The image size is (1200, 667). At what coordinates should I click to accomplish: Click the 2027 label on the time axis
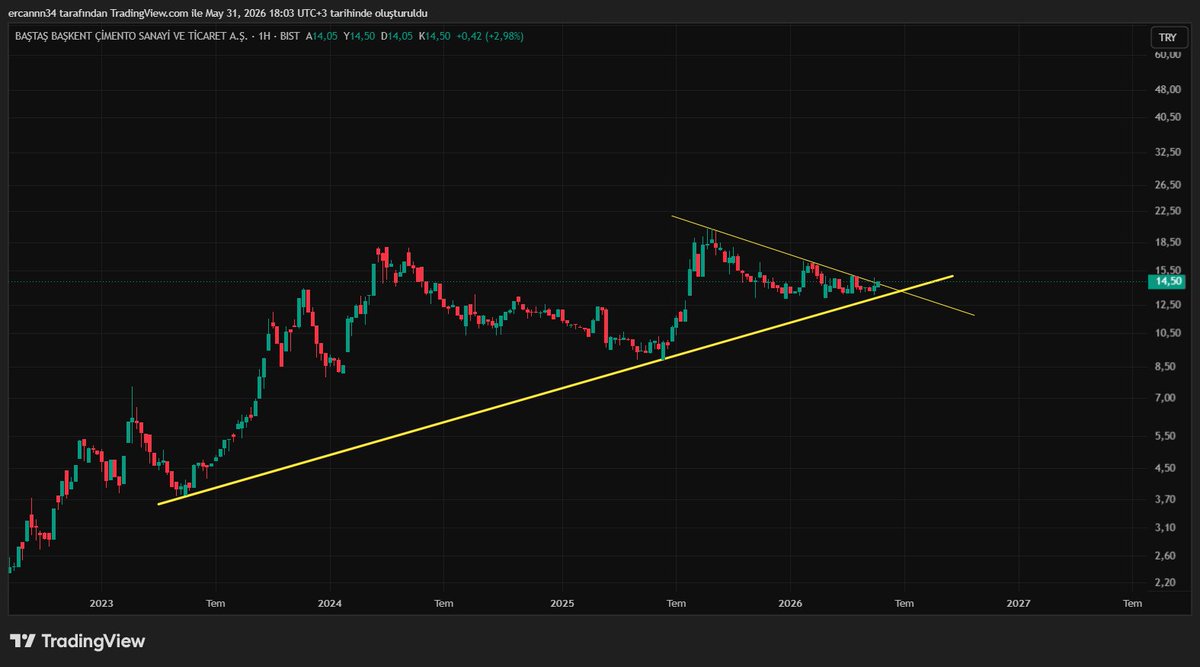[x=1019, y=603]
